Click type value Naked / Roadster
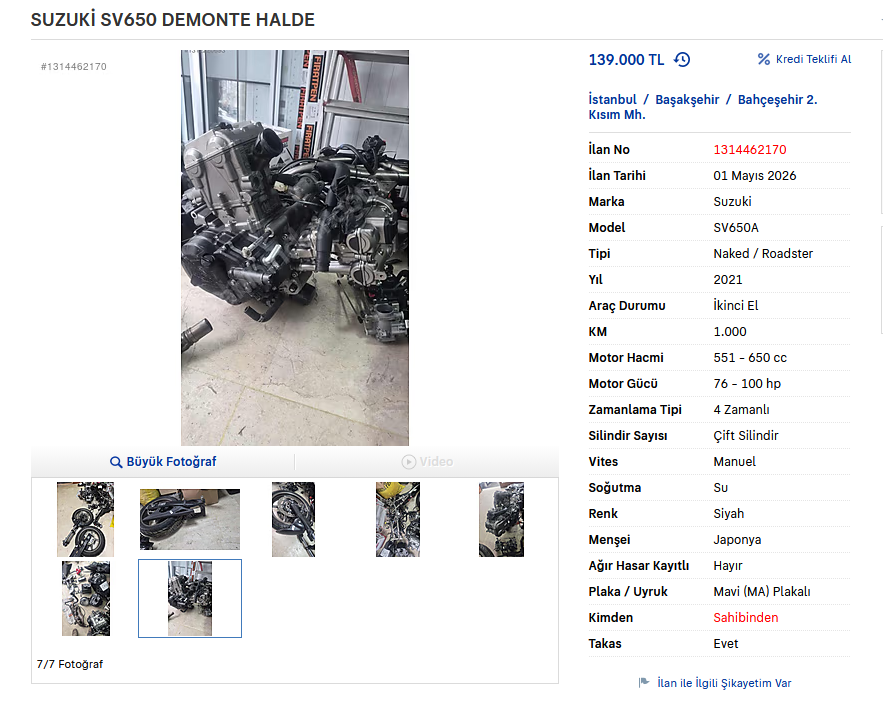The width and height of the screenshot is (883, 702). click(x=763, y=253)
